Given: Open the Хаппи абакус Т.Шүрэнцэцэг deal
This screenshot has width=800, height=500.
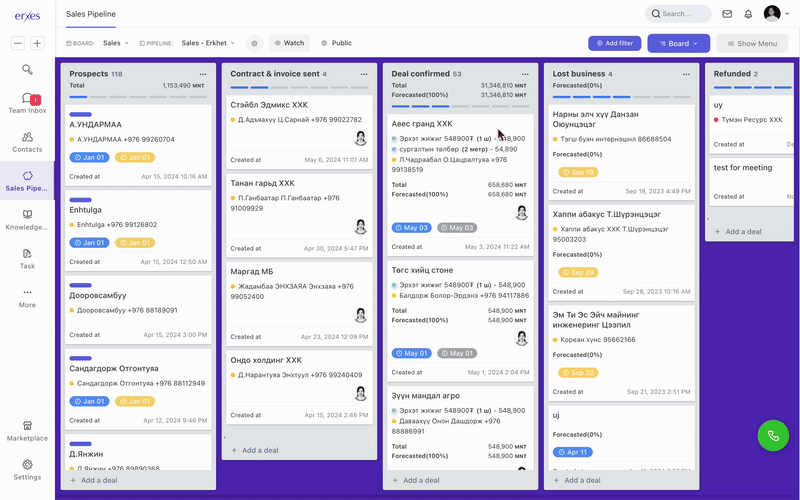Looking at the screenshot, I should click(621, 253).
